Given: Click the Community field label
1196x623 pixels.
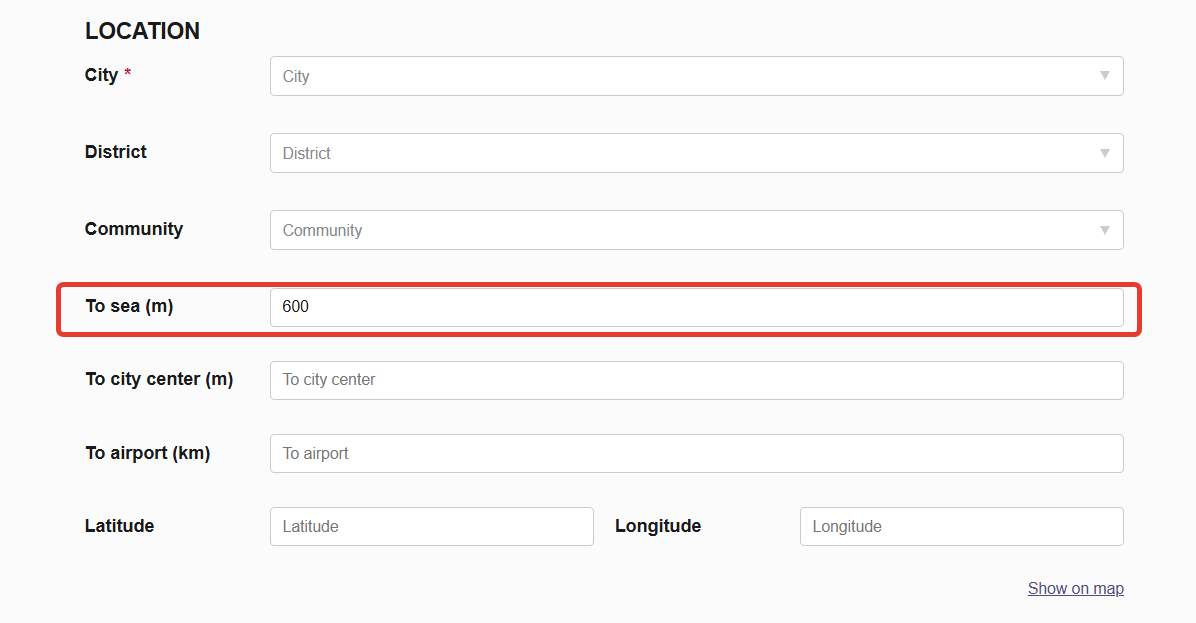Looking at the screenshot, I should [134, 229].
